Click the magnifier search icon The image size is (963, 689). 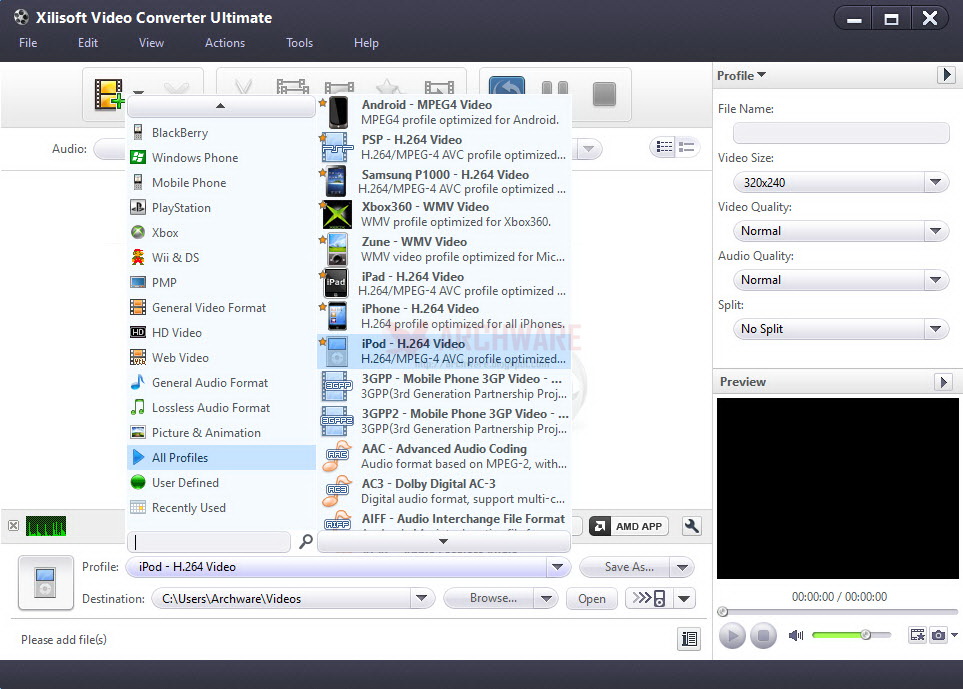[305, 541]
